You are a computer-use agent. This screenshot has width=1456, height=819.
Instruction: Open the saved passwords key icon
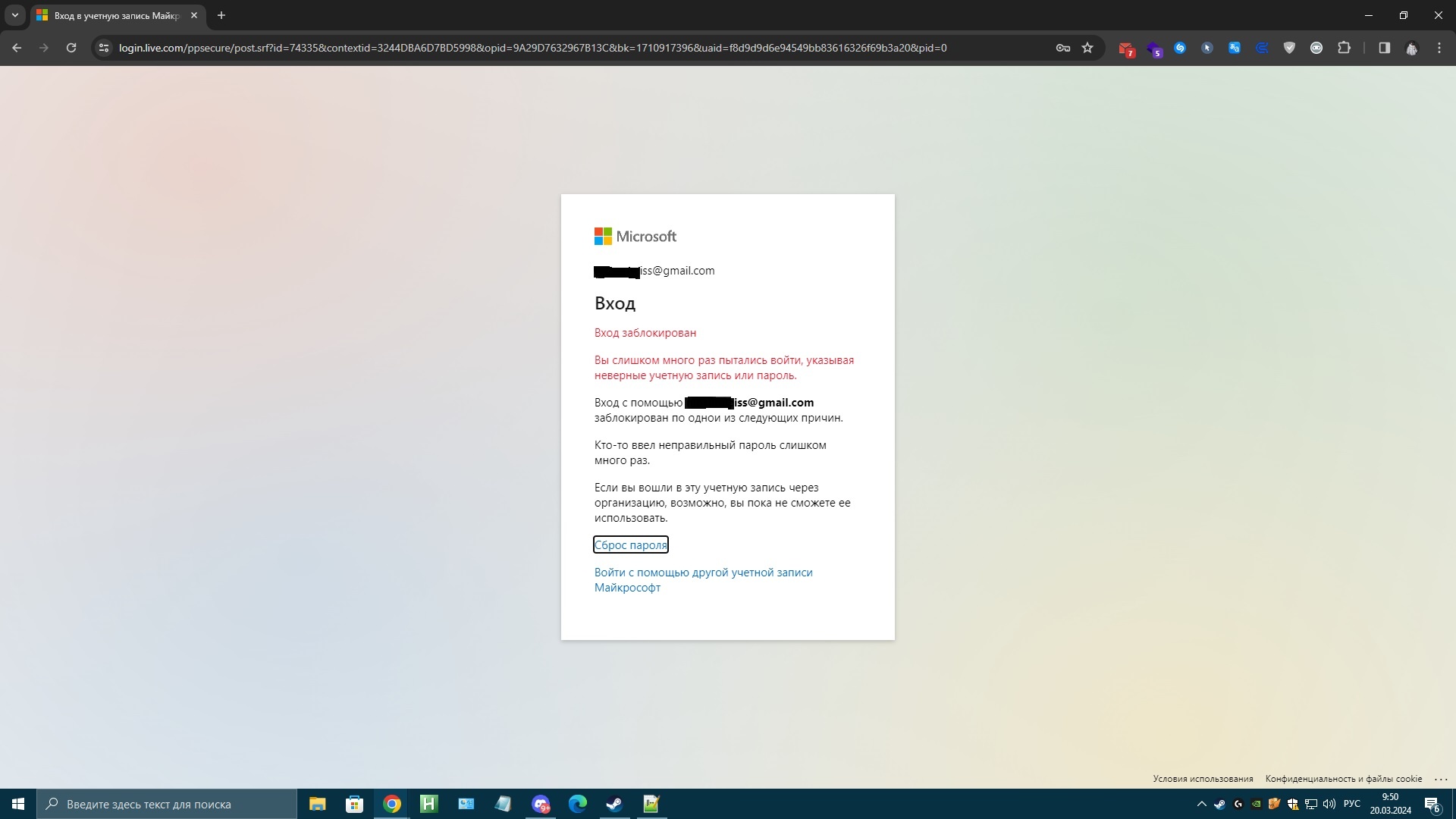1063,48
